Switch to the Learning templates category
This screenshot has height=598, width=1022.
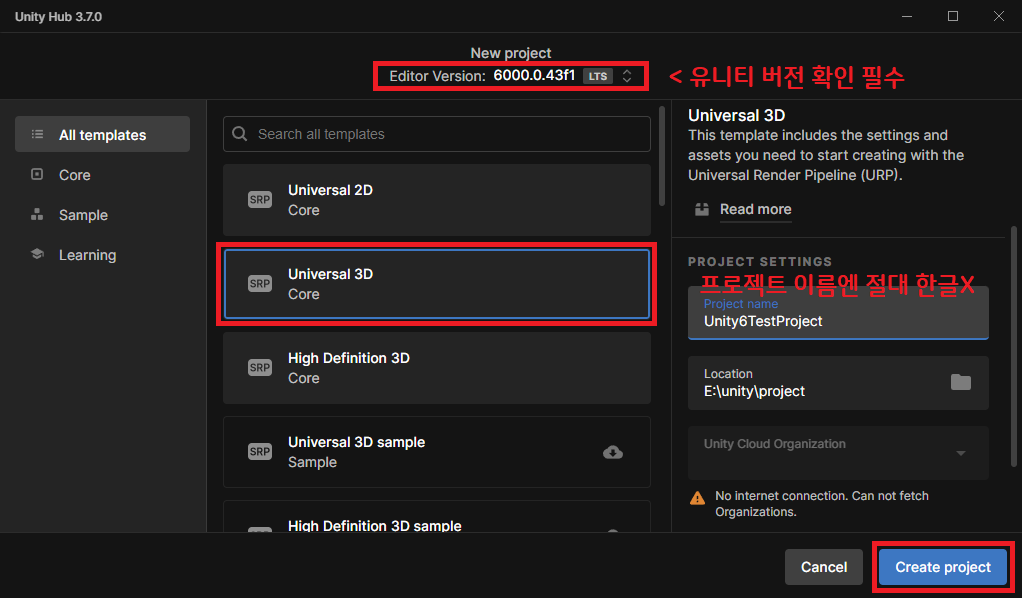click(x=102, y=255)
